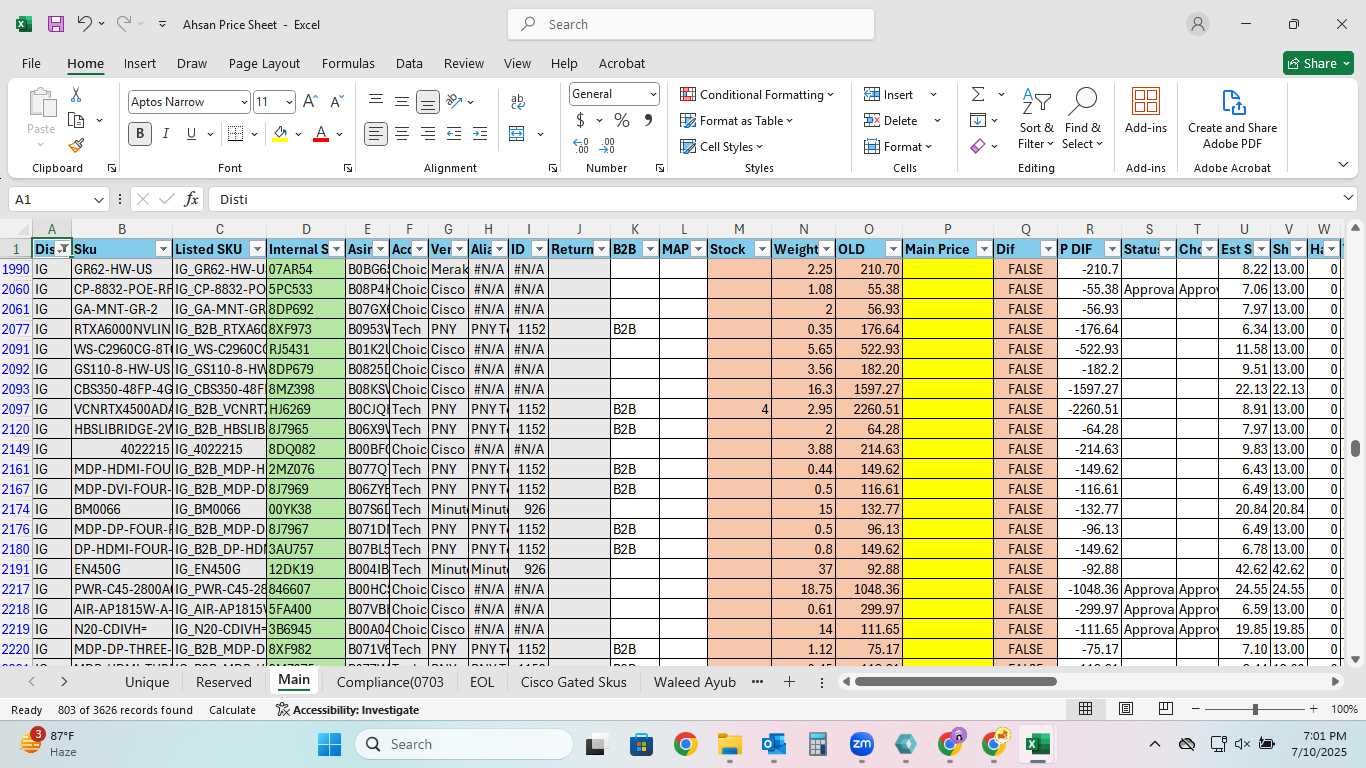
Task: Toggle Bold formatting
Action: 140,134
